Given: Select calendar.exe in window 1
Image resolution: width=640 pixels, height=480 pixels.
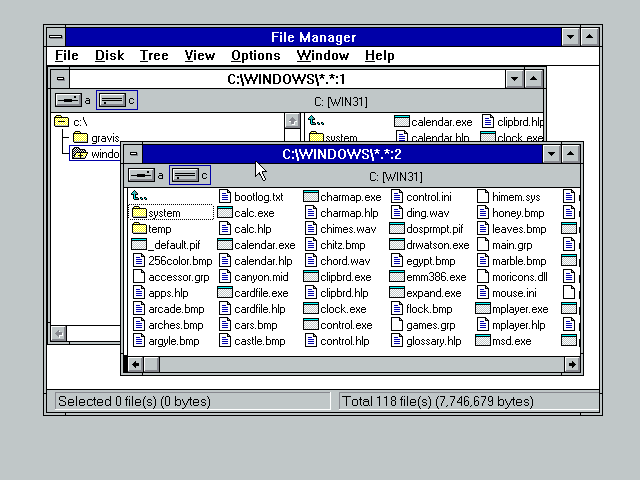Looking at the screenshot, I should pos(433,122).
